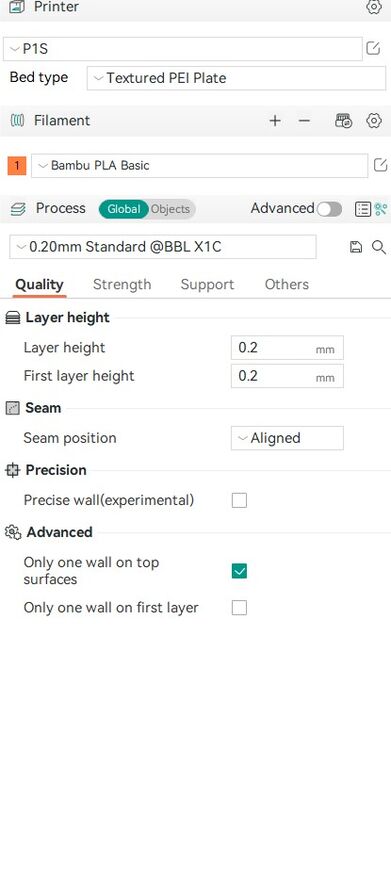Remove a filament with minus icon
The height and width of the screenshot is (896, 391).
[305, 121]
